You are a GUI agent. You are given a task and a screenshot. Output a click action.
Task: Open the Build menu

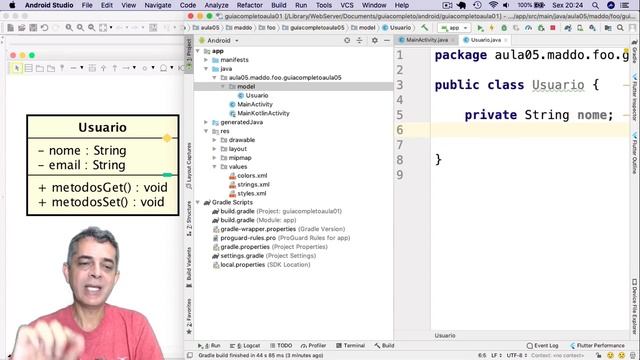tap(278, 5)
